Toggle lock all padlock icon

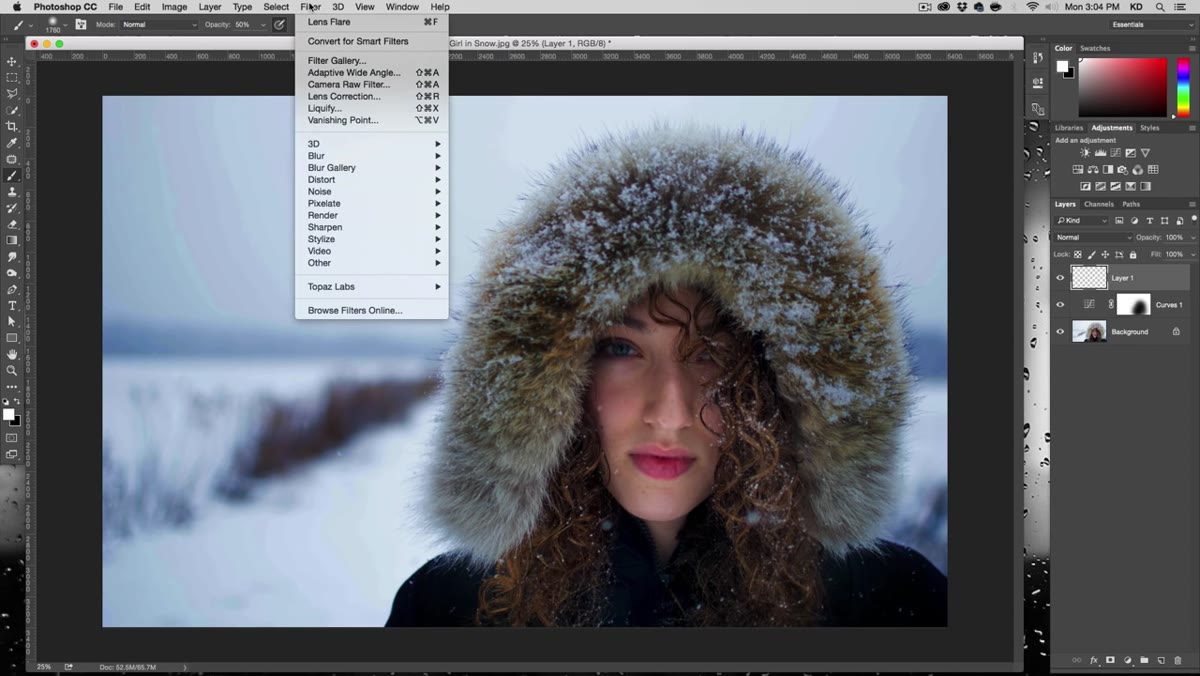[1133, 255]
